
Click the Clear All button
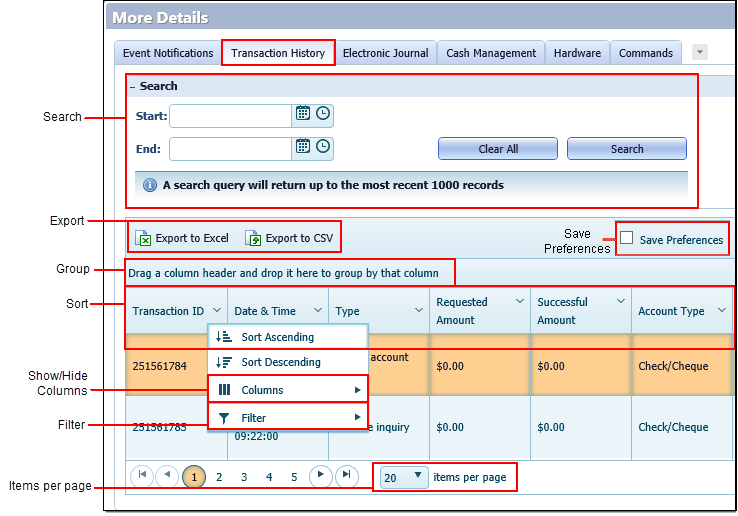[498, 149]
